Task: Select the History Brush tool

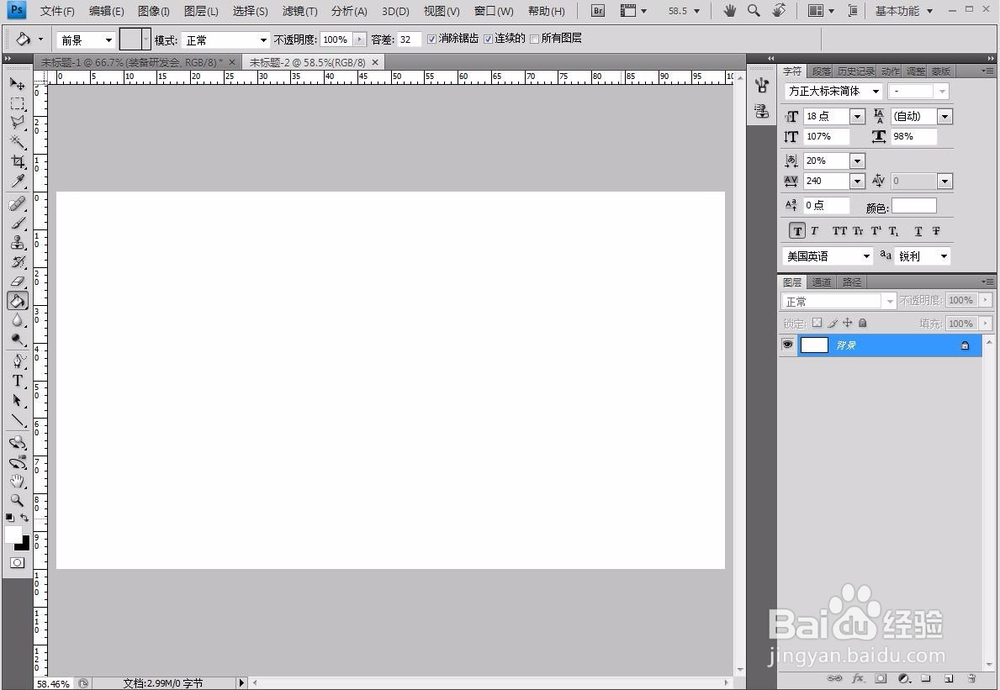Action: pos(17,262)
